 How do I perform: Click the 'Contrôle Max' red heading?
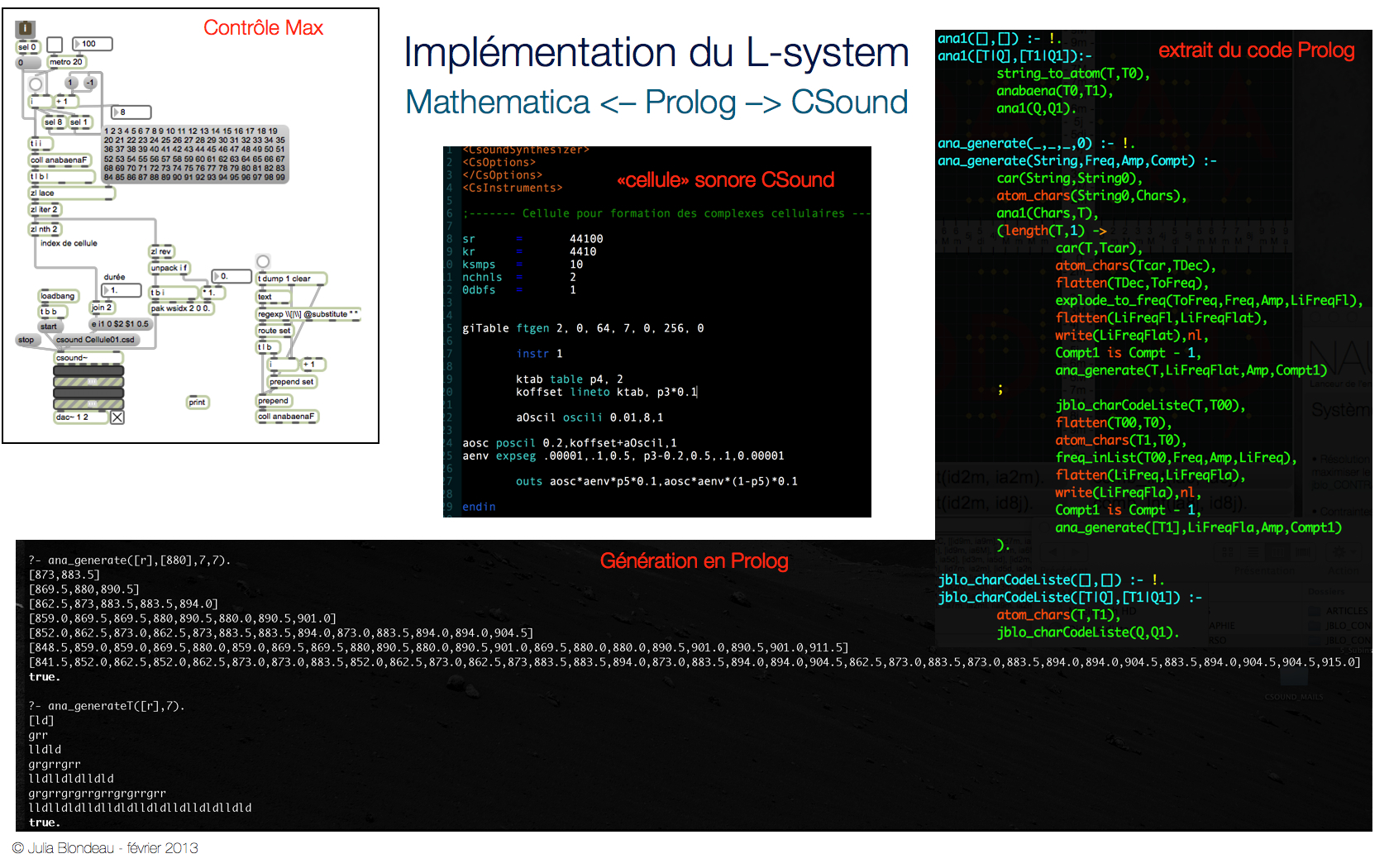click(263, 28)
